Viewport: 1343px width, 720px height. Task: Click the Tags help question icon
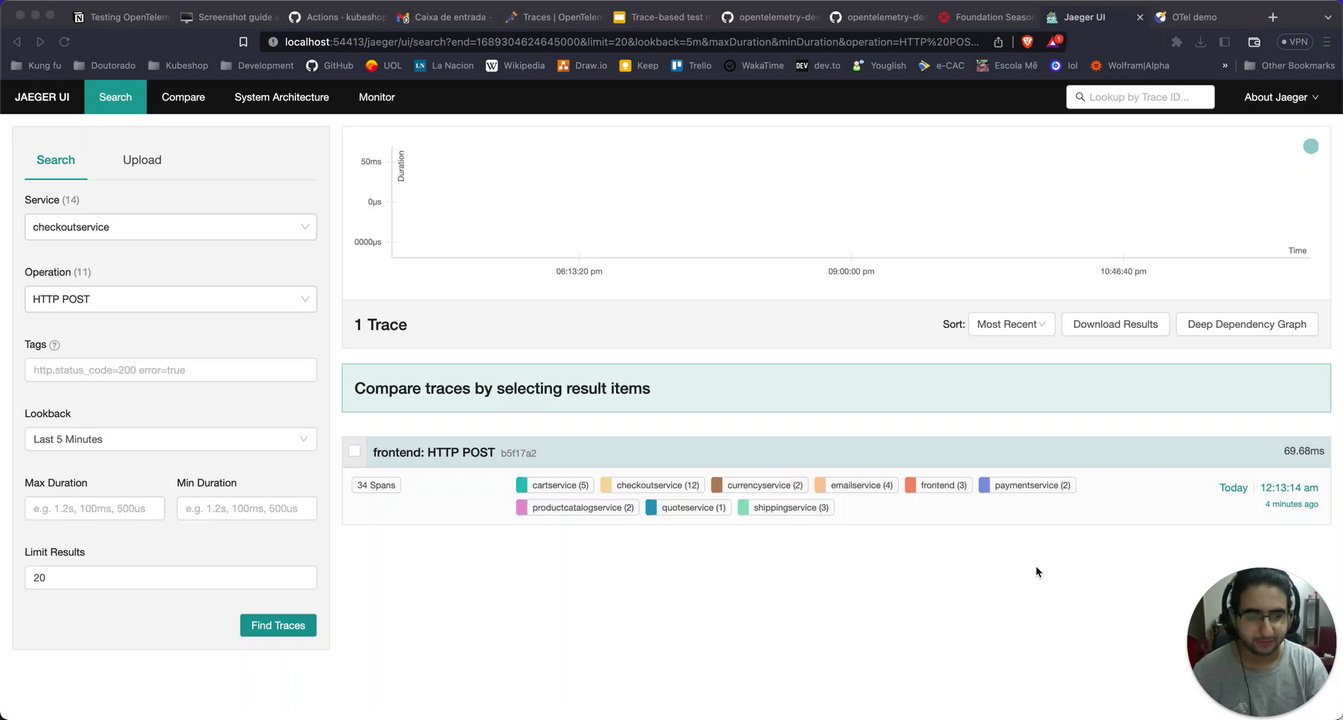(x=55, y=345)
